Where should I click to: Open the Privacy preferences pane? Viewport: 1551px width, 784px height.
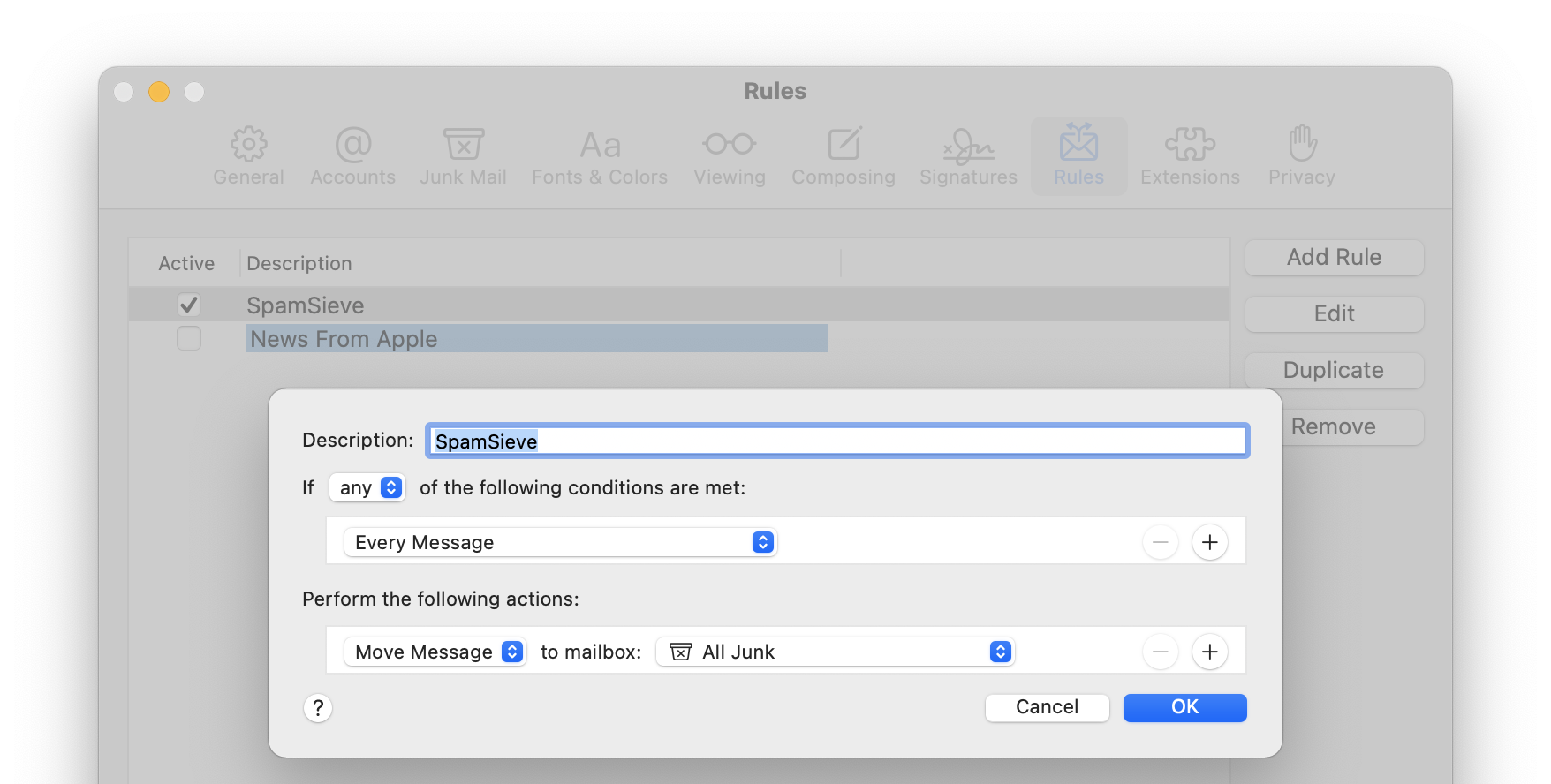point(1302,156)
